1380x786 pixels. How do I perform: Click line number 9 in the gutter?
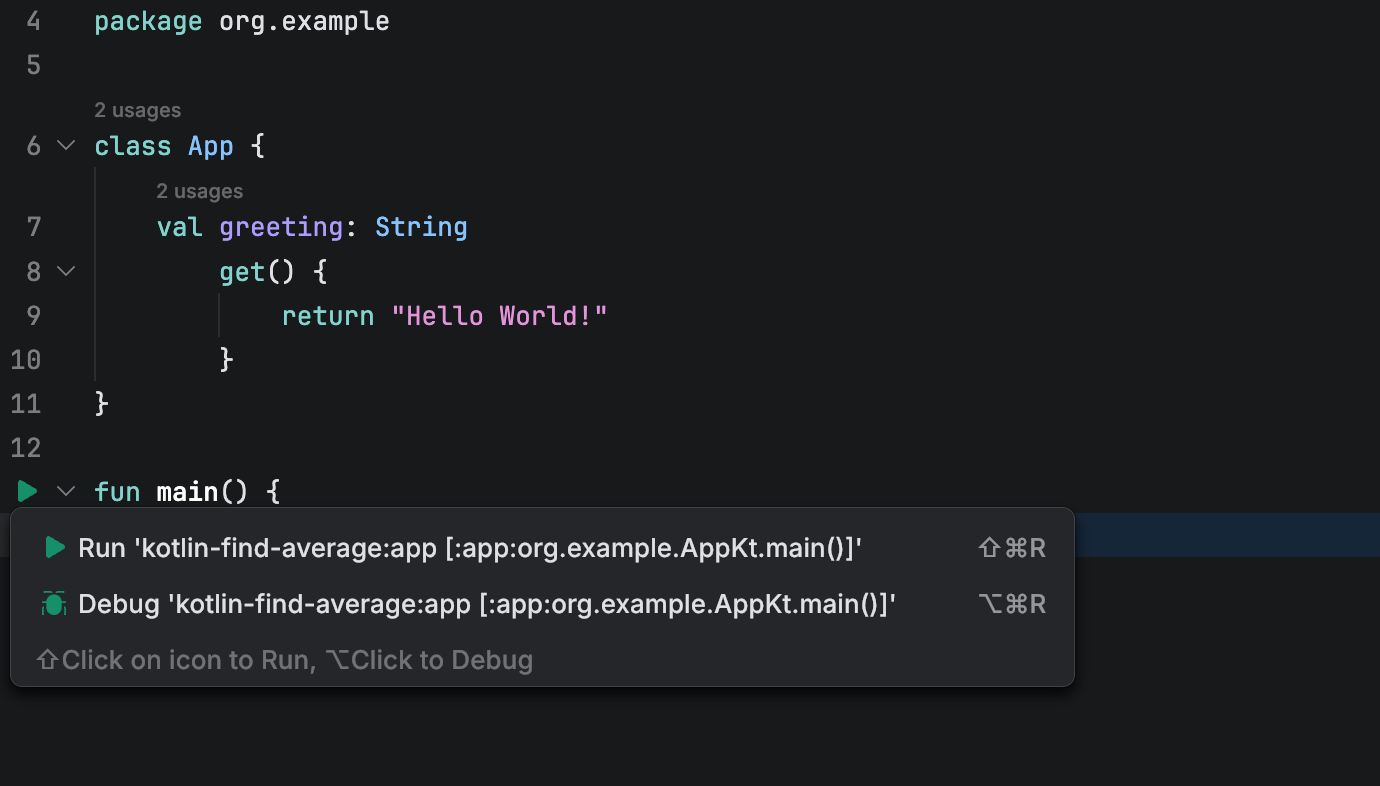pyautogui.click(x=33, y=315)
